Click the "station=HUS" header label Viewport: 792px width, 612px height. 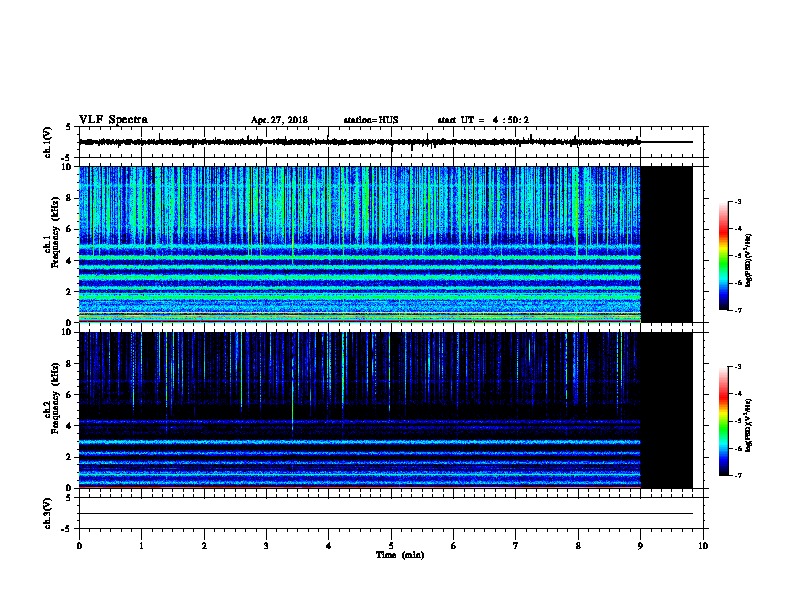(x=371, y=120)
